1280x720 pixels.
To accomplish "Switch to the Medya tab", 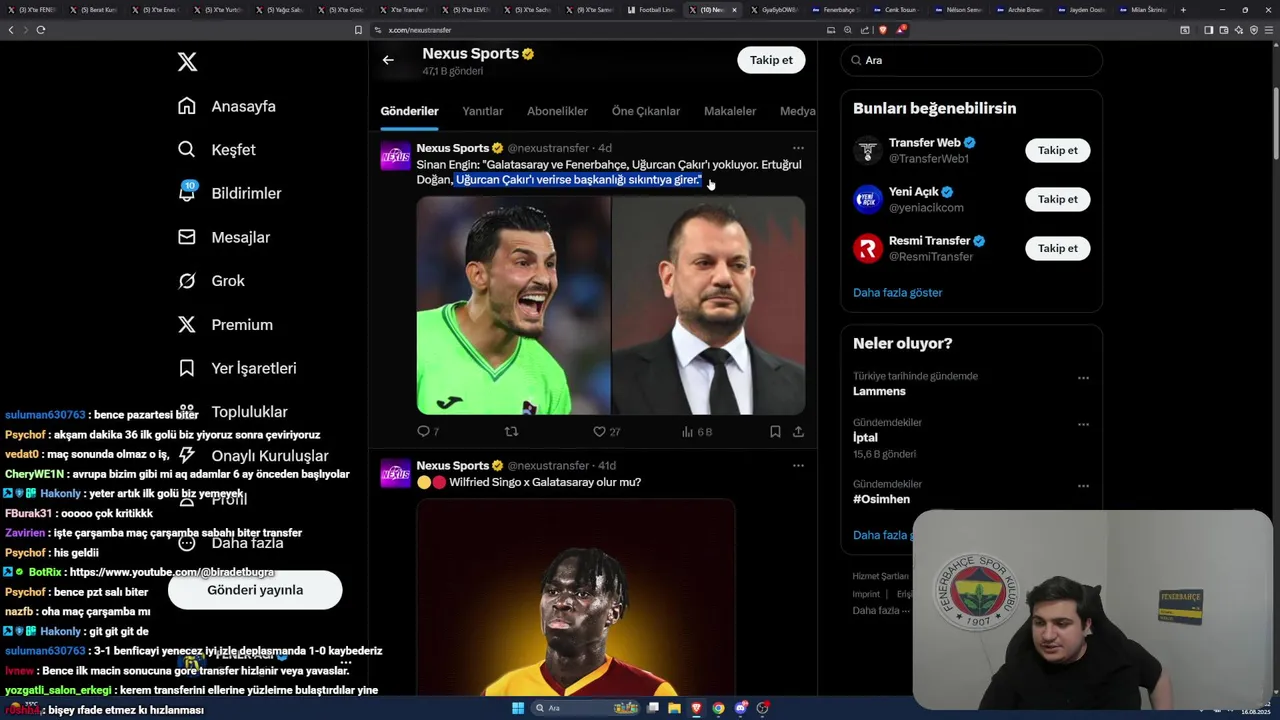I will coord(798,111).
